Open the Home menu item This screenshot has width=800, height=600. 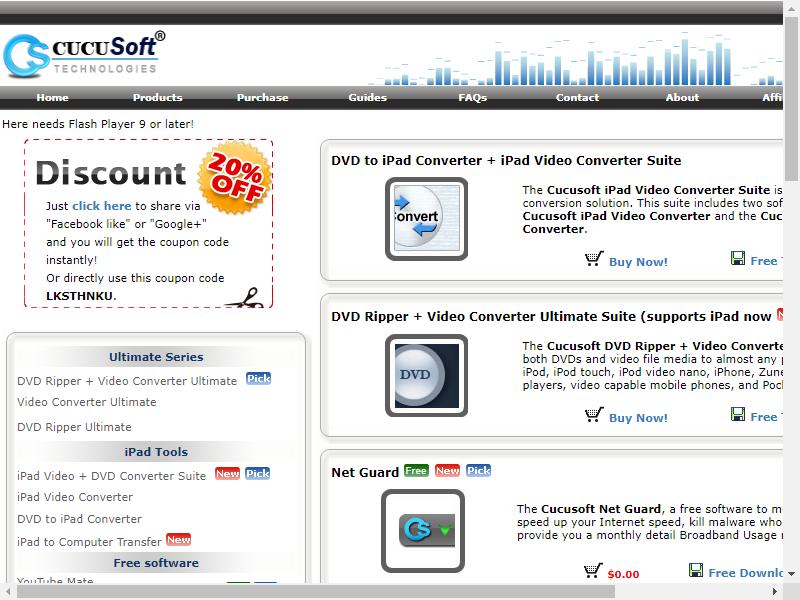[x=53, y=97]
